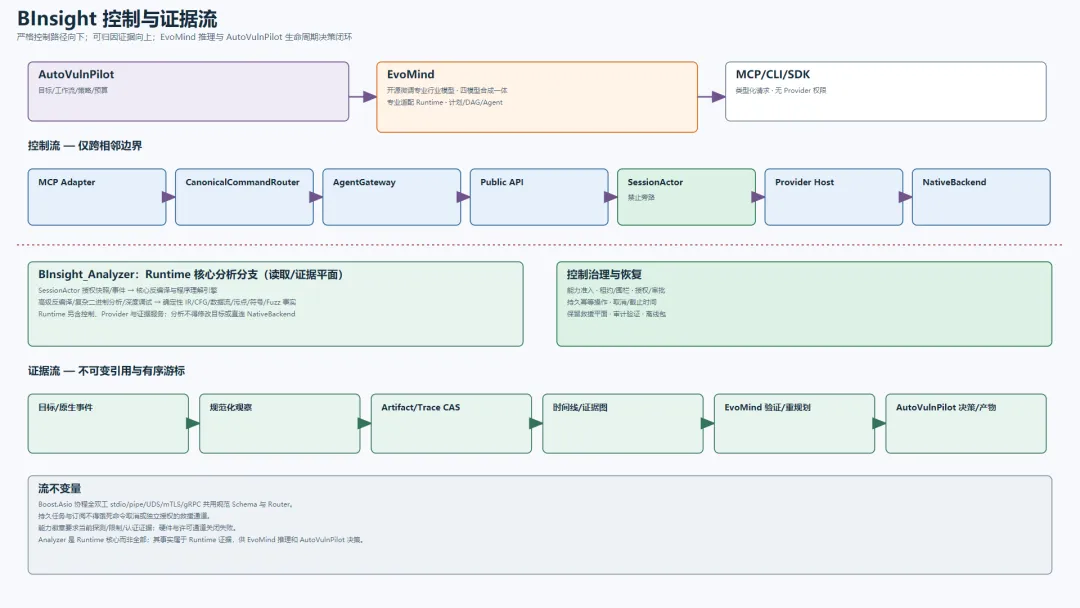Select the AgentGateway node

point(391,197)
